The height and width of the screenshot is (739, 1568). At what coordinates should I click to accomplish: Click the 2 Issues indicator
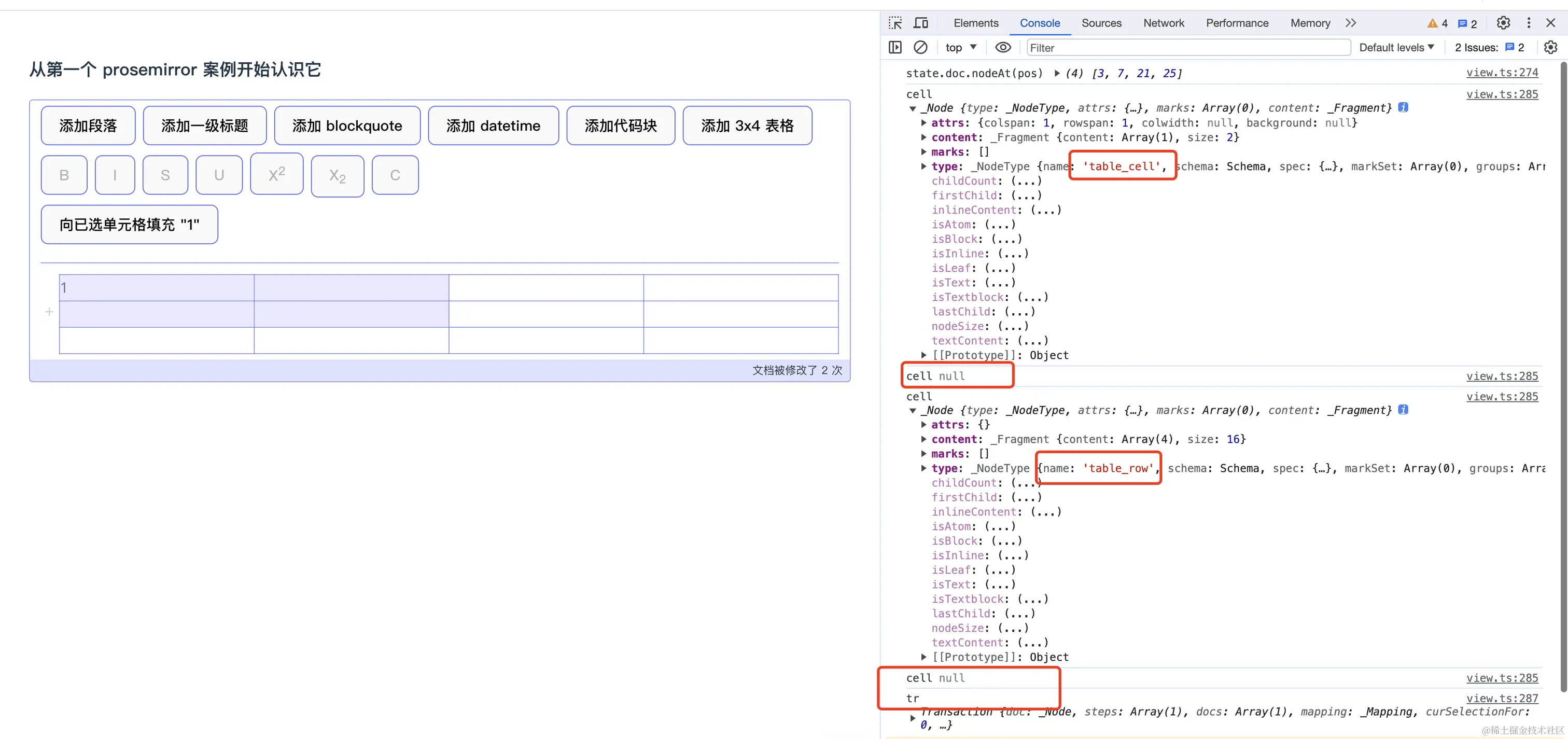pyautogui.click(x=1490, y=48)
